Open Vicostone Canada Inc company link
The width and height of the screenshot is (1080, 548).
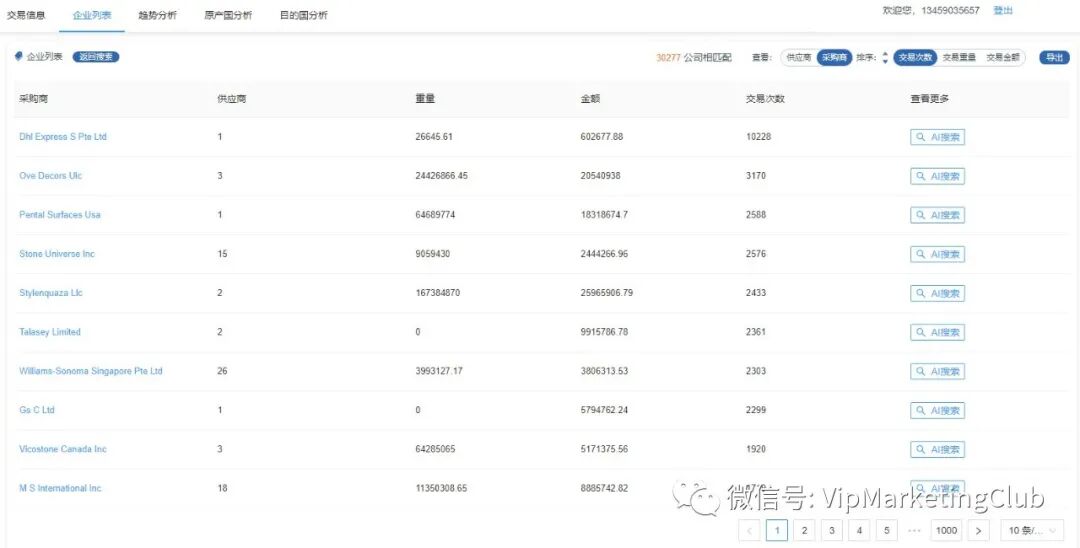(x=63, y=450)
